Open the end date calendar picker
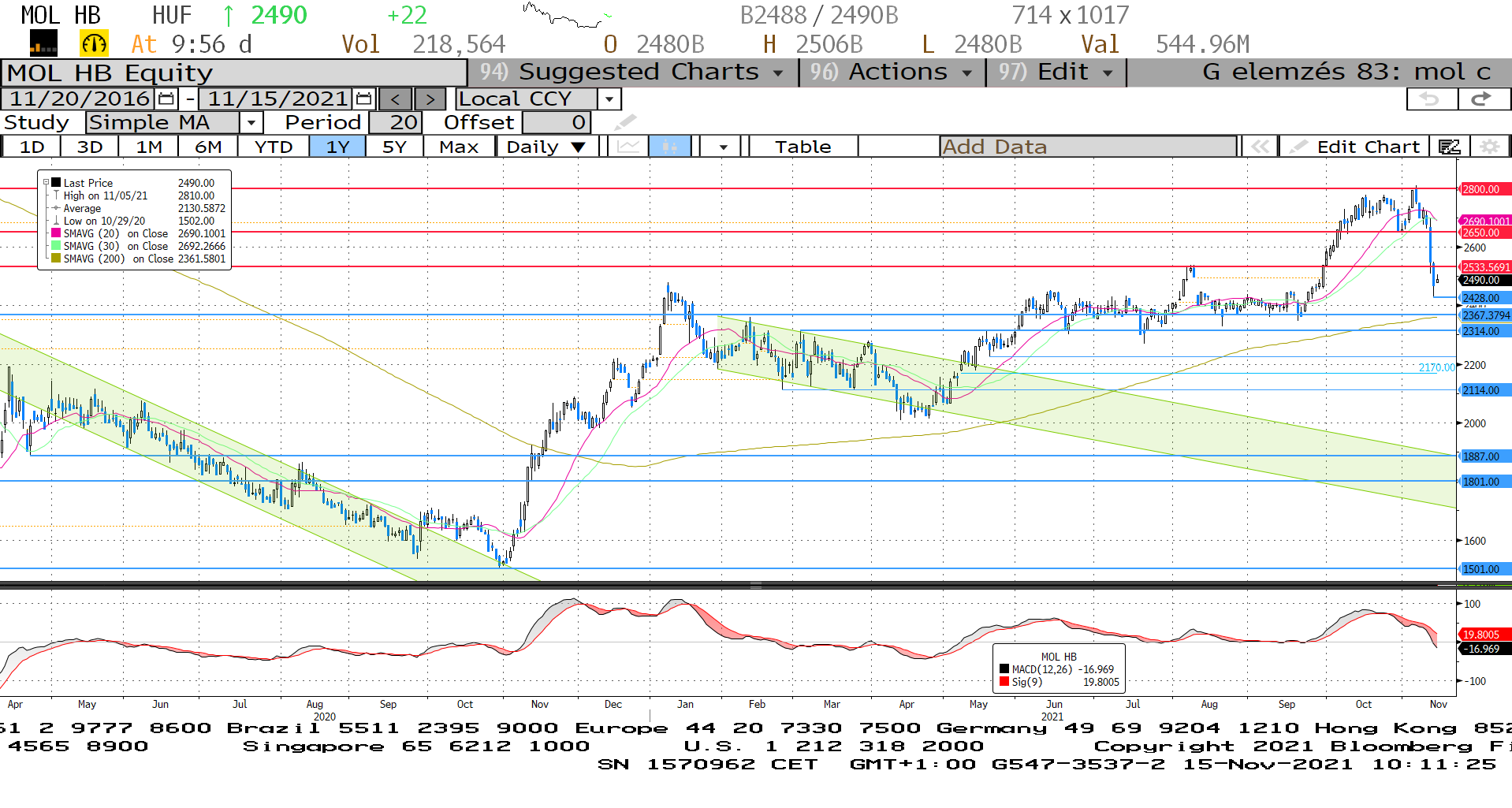Viewport: 1512px width, 808px height. (363, 99)
